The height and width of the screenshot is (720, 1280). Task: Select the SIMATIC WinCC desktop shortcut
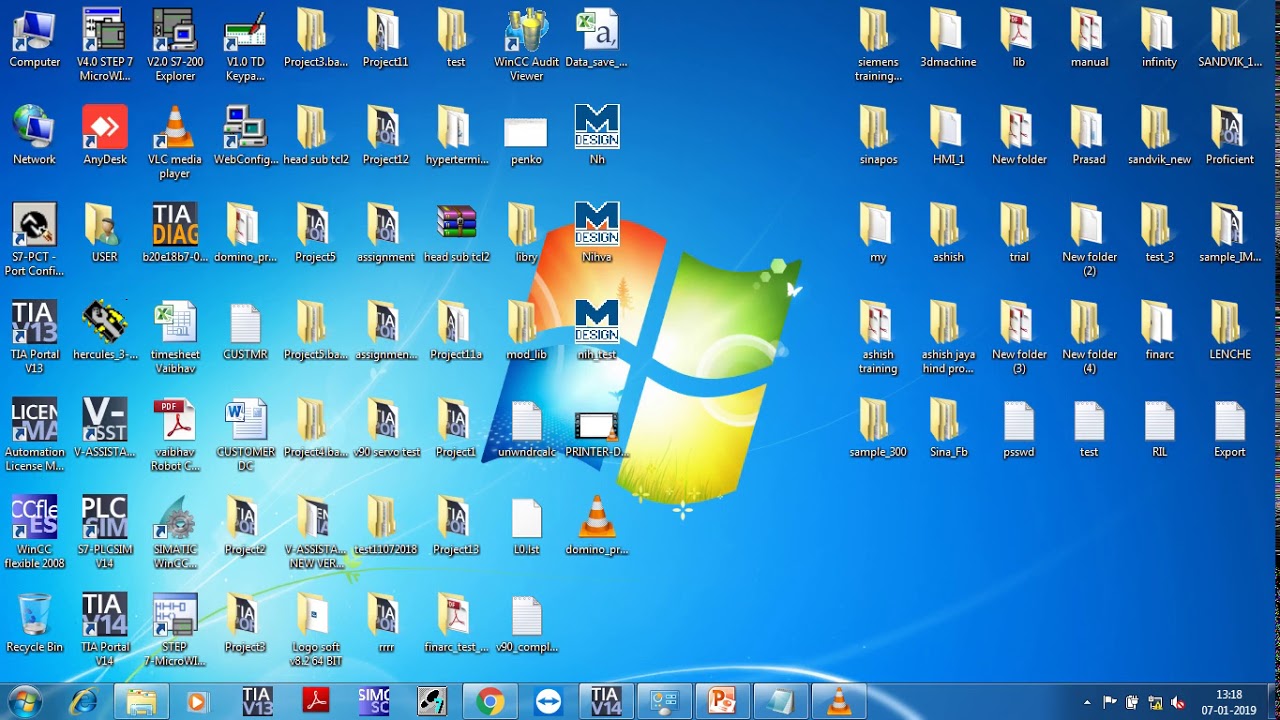[x=175, y=533]
